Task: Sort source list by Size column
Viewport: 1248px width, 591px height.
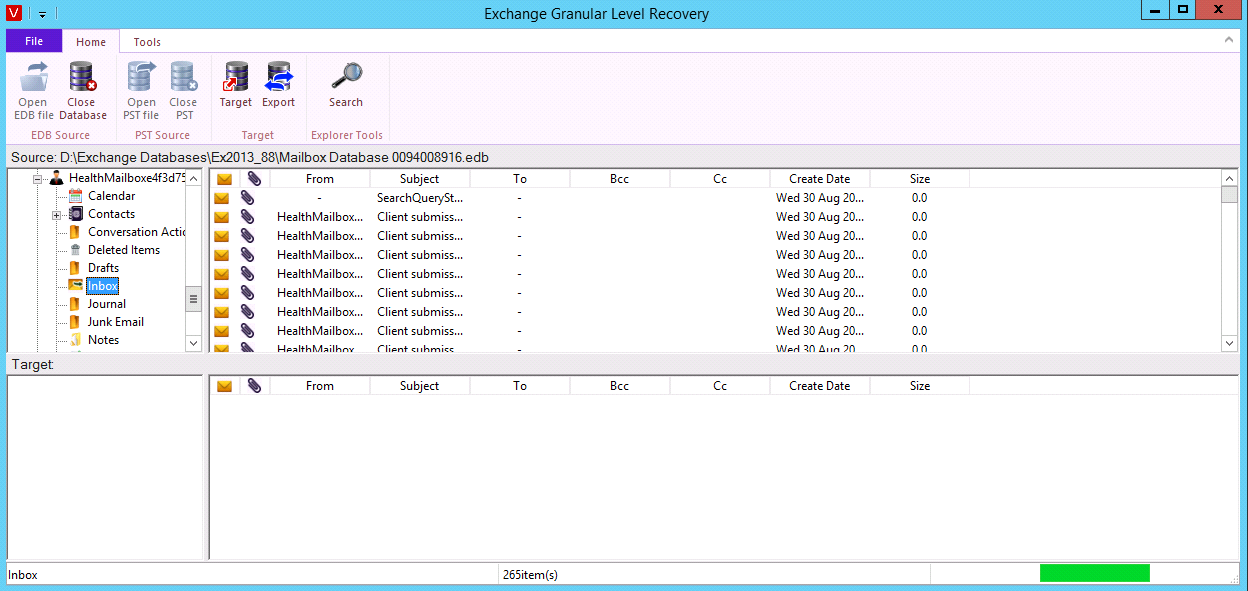Action: pyautogui.click(x=920, y=179)
